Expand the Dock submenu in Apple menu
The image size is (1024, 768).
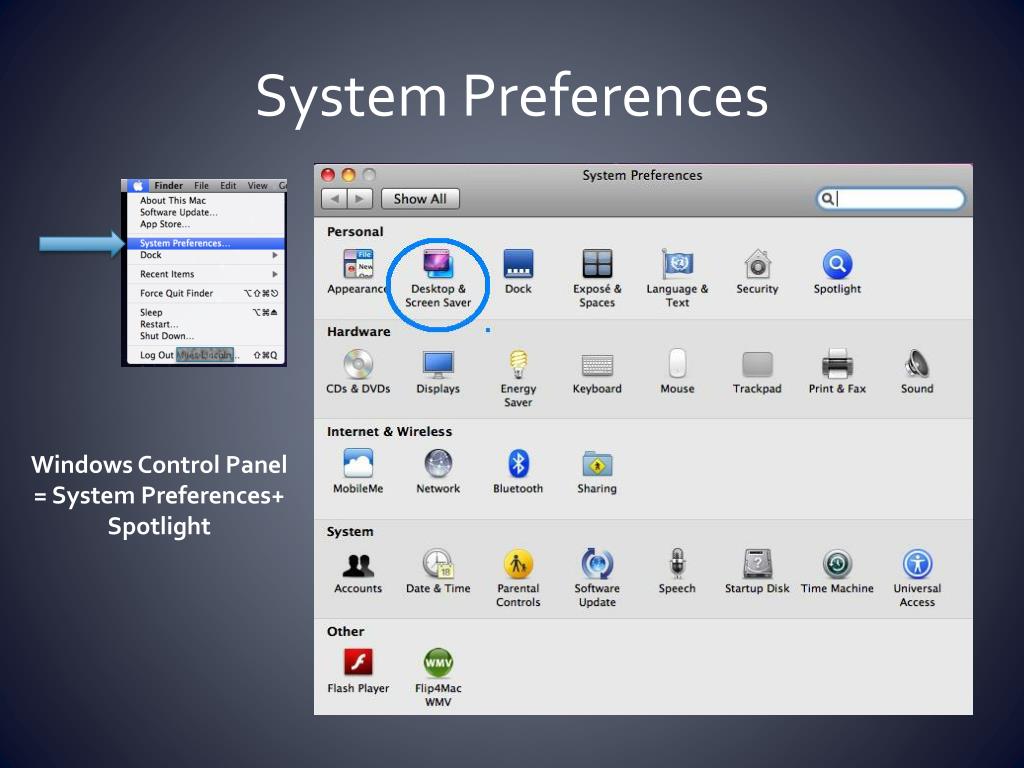point(204,255)
